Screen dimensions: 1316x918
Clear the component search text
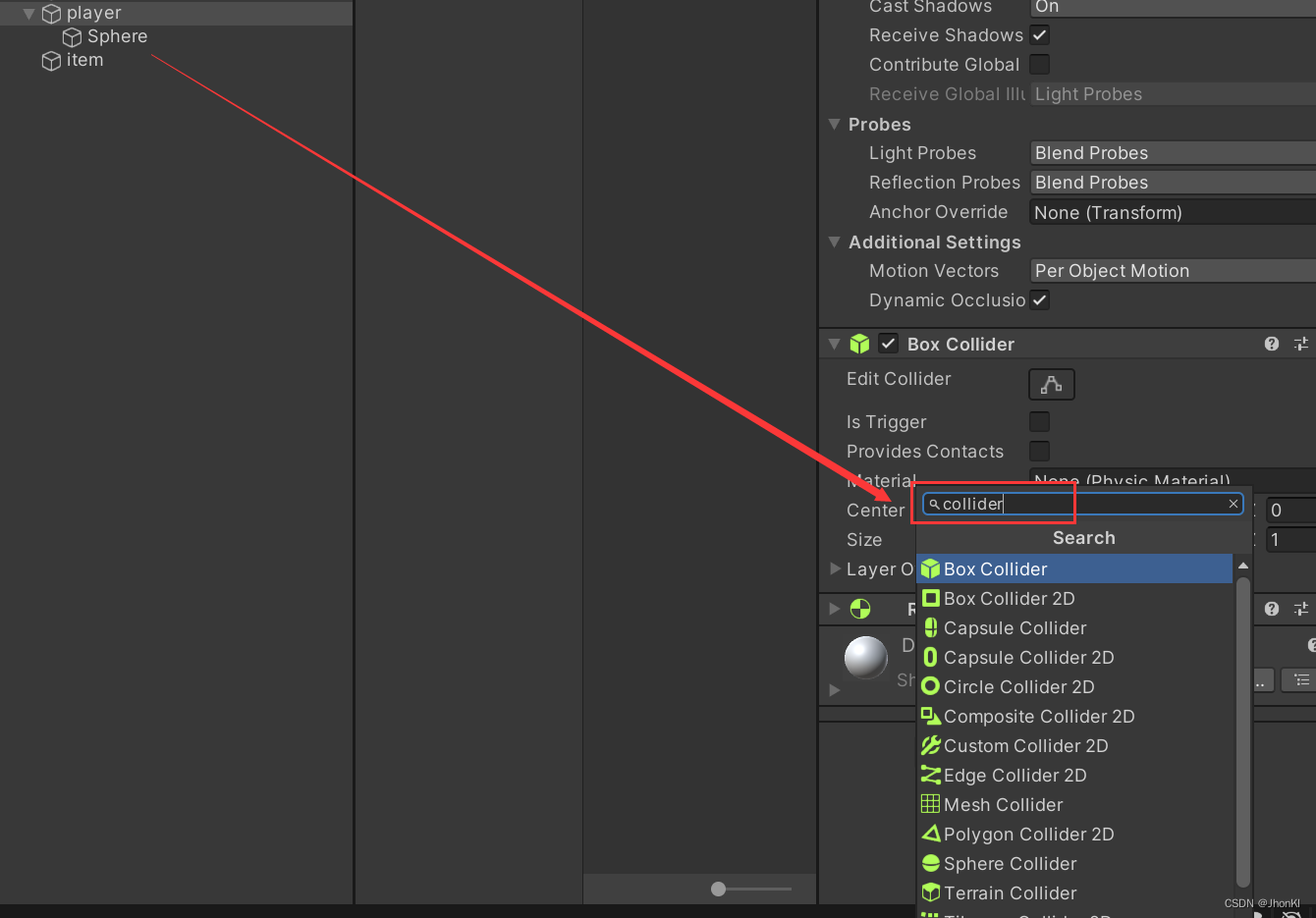coord(1234,504)
